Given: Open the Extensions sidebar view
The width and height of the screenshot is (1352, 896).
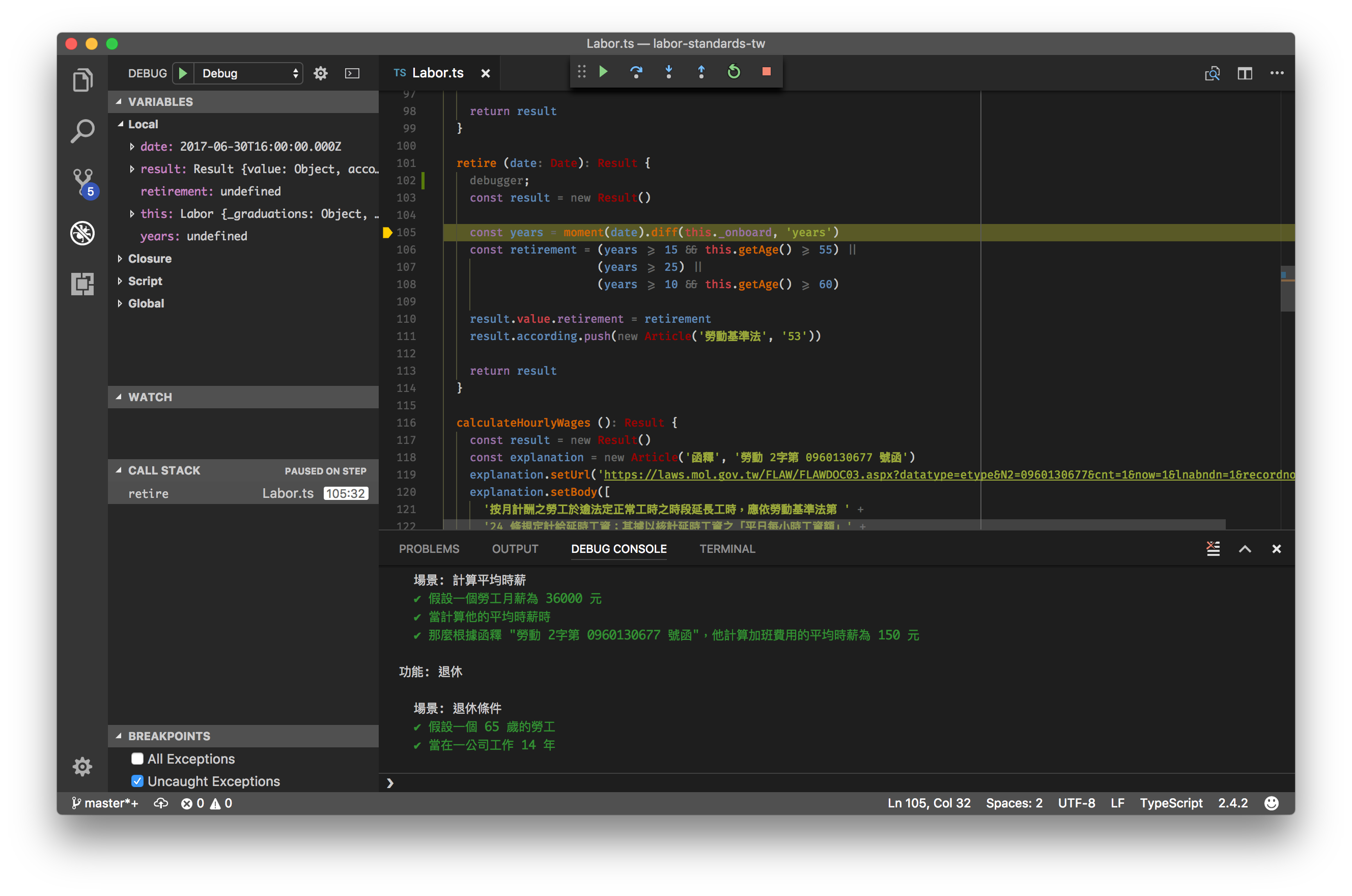Looking at the screenshot, I should (83, 284).
